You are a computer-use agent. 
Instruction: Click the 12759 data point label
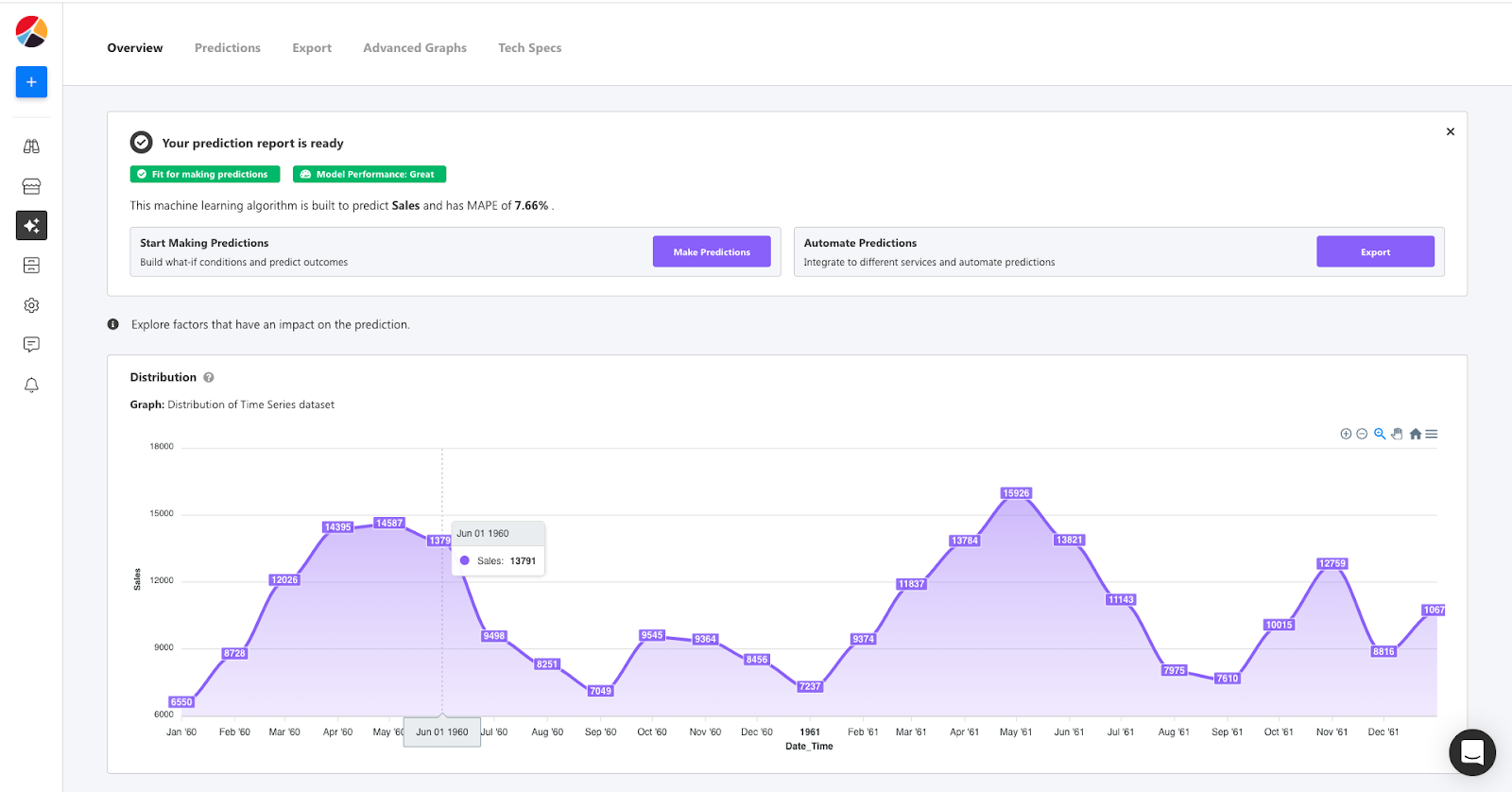1332,563
